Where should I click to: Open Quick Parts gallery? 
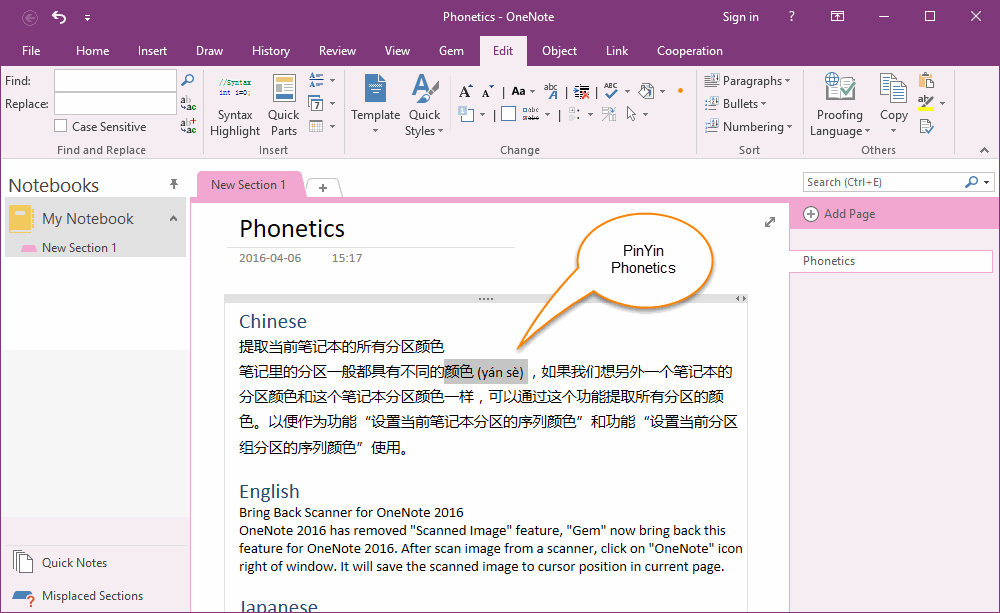pos(284,106)
